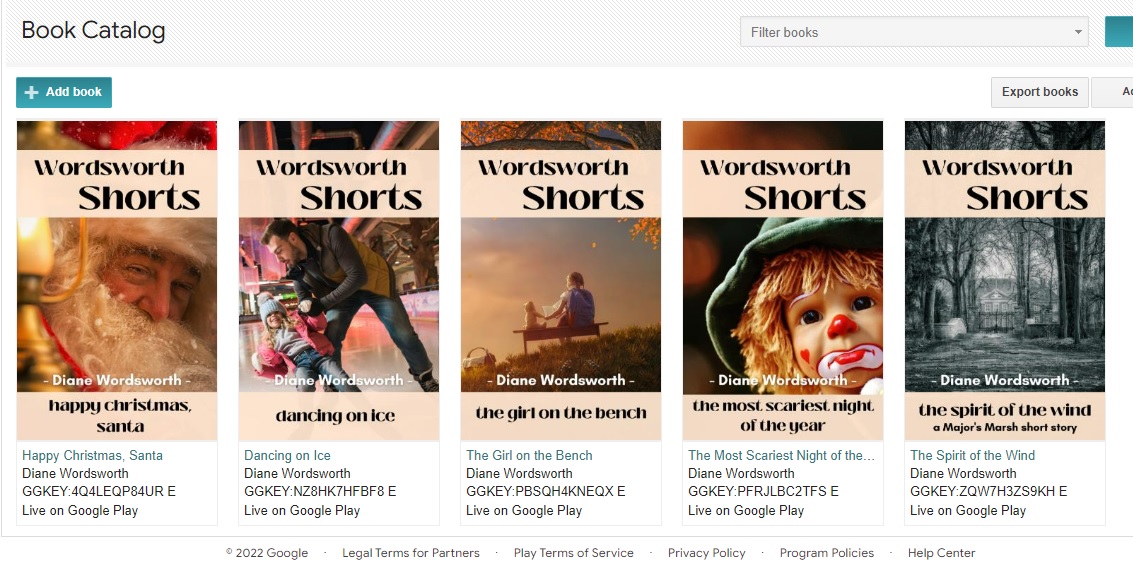Open The Most Scariest Night title link
The image size is (1133, 574).
point(781,455)
